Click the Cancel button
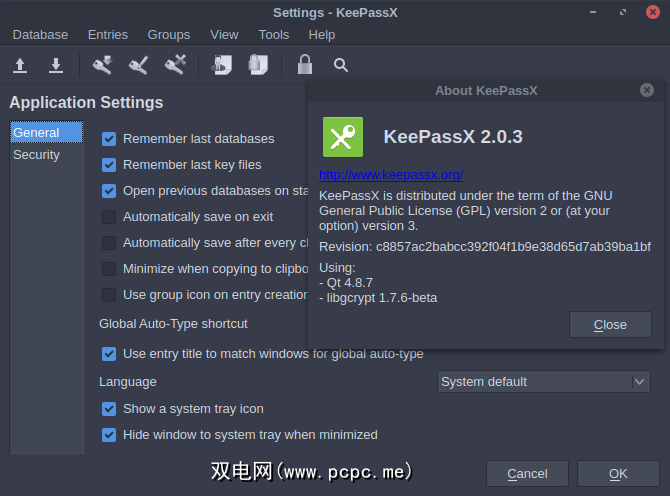670x496 pixels. (527, 474)
